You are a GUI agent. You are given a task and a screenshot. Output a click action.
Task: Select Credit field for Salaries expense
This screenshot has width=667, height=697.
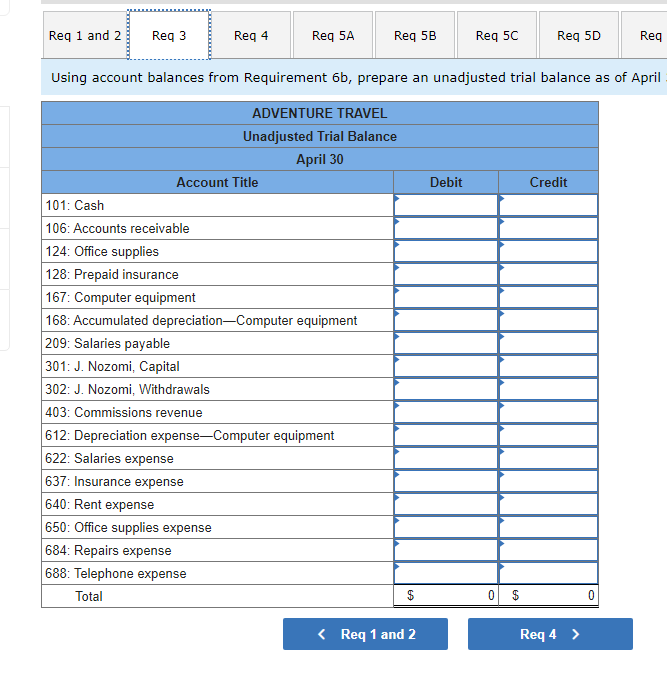point(548,458)
